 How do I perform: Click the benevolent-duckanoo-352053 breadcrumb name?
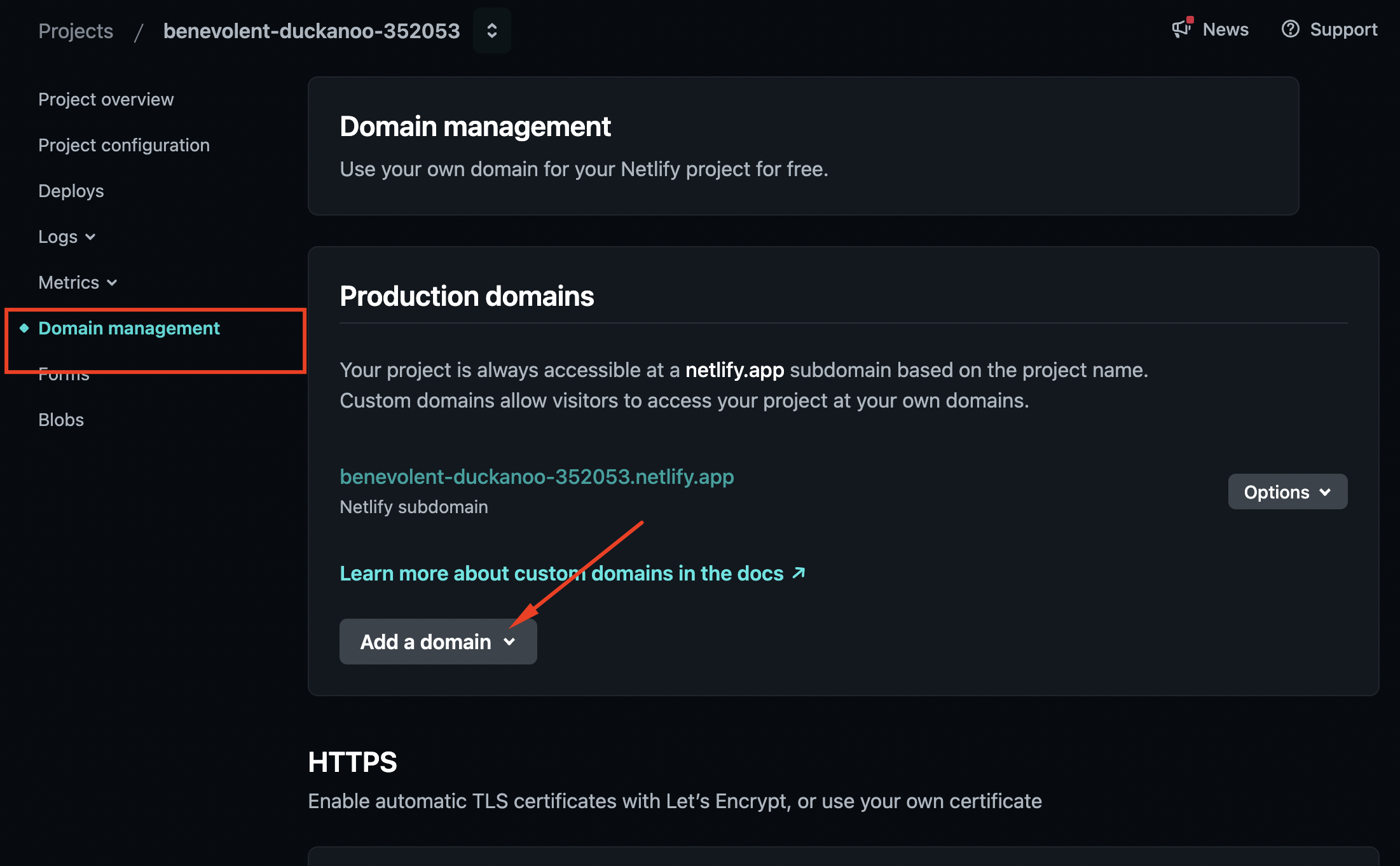312,31
